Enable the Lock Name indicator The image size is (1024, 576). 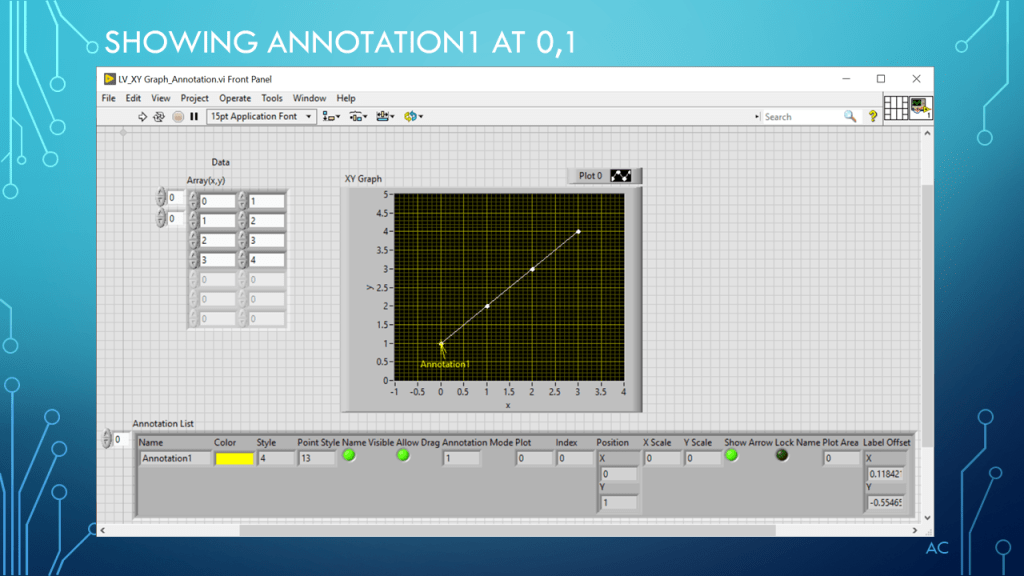(782, 455)
